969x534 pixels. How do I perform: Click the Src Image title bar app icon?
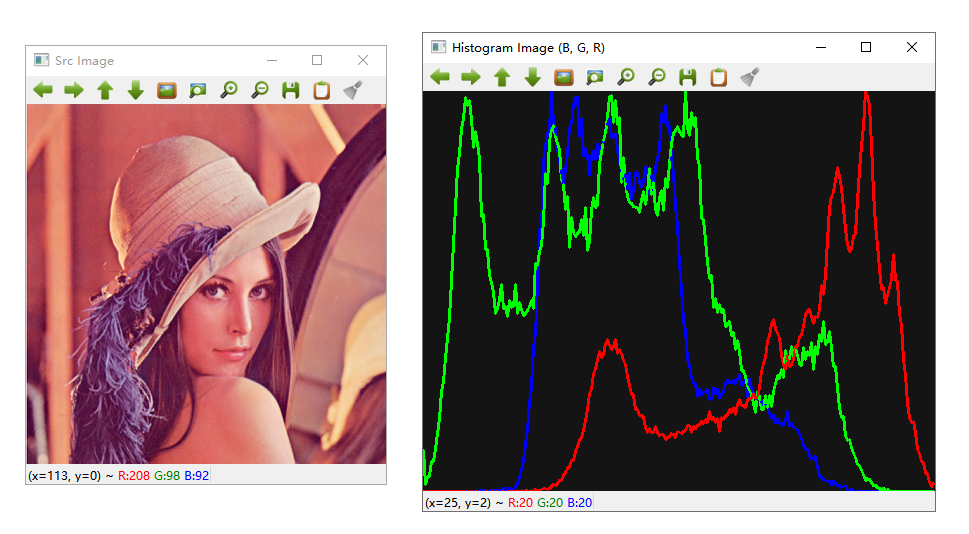41,60
